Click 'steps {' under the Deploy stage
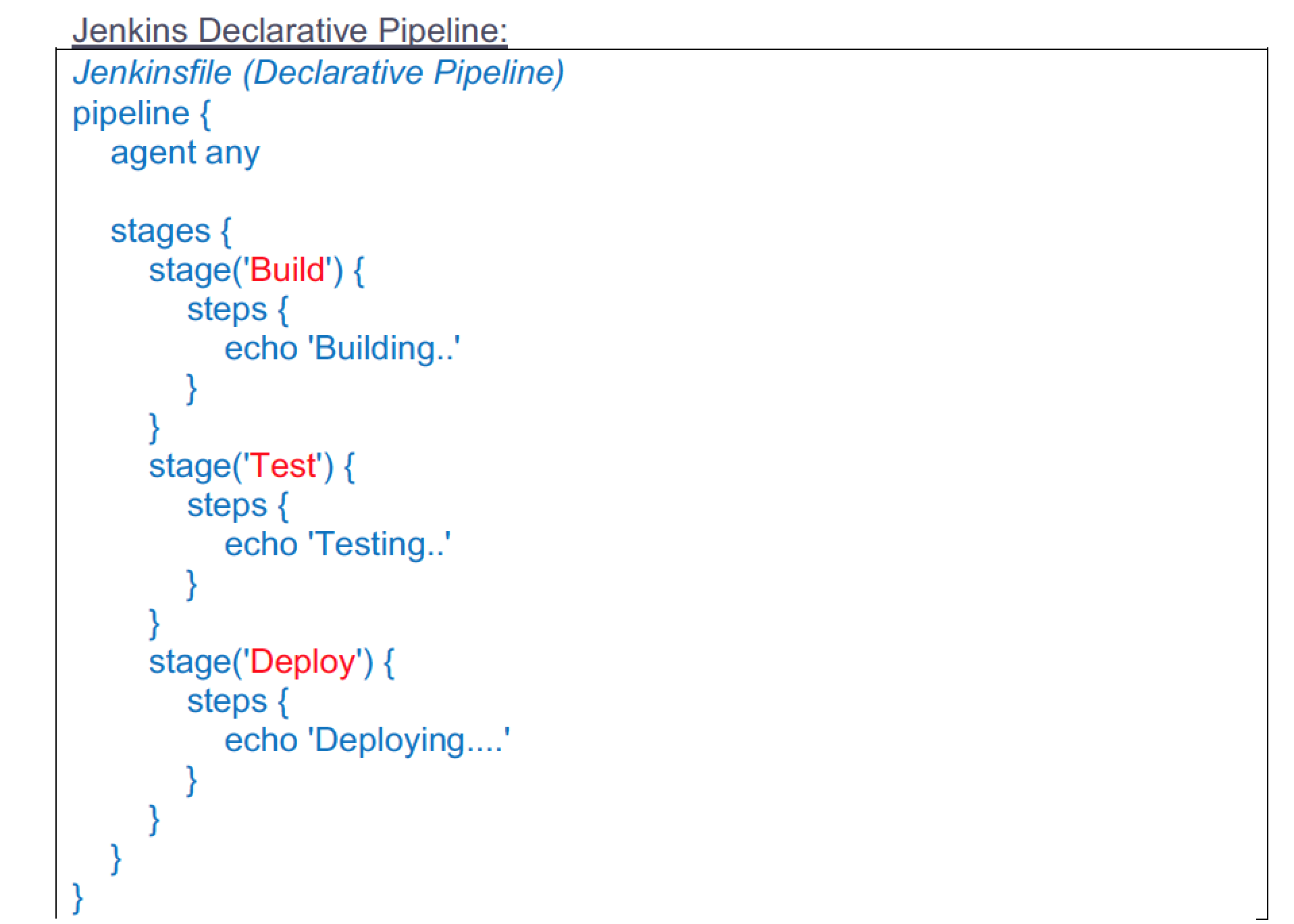This screenshot has width=1294, height=924. tap(238, 702)
